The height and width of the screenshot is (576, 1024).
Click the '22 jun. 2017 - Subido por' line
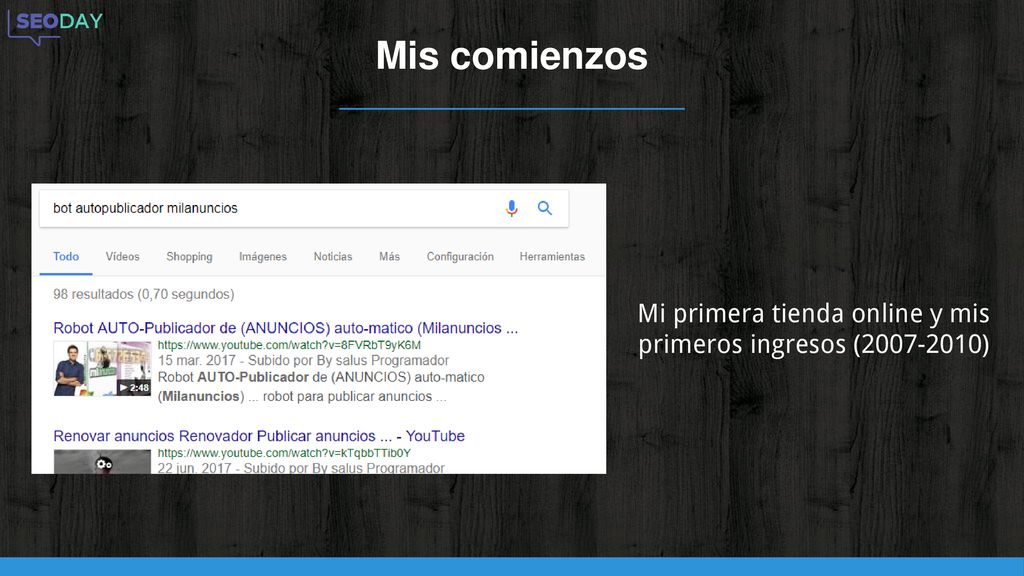pyautogui.click(x=301, y=468)
